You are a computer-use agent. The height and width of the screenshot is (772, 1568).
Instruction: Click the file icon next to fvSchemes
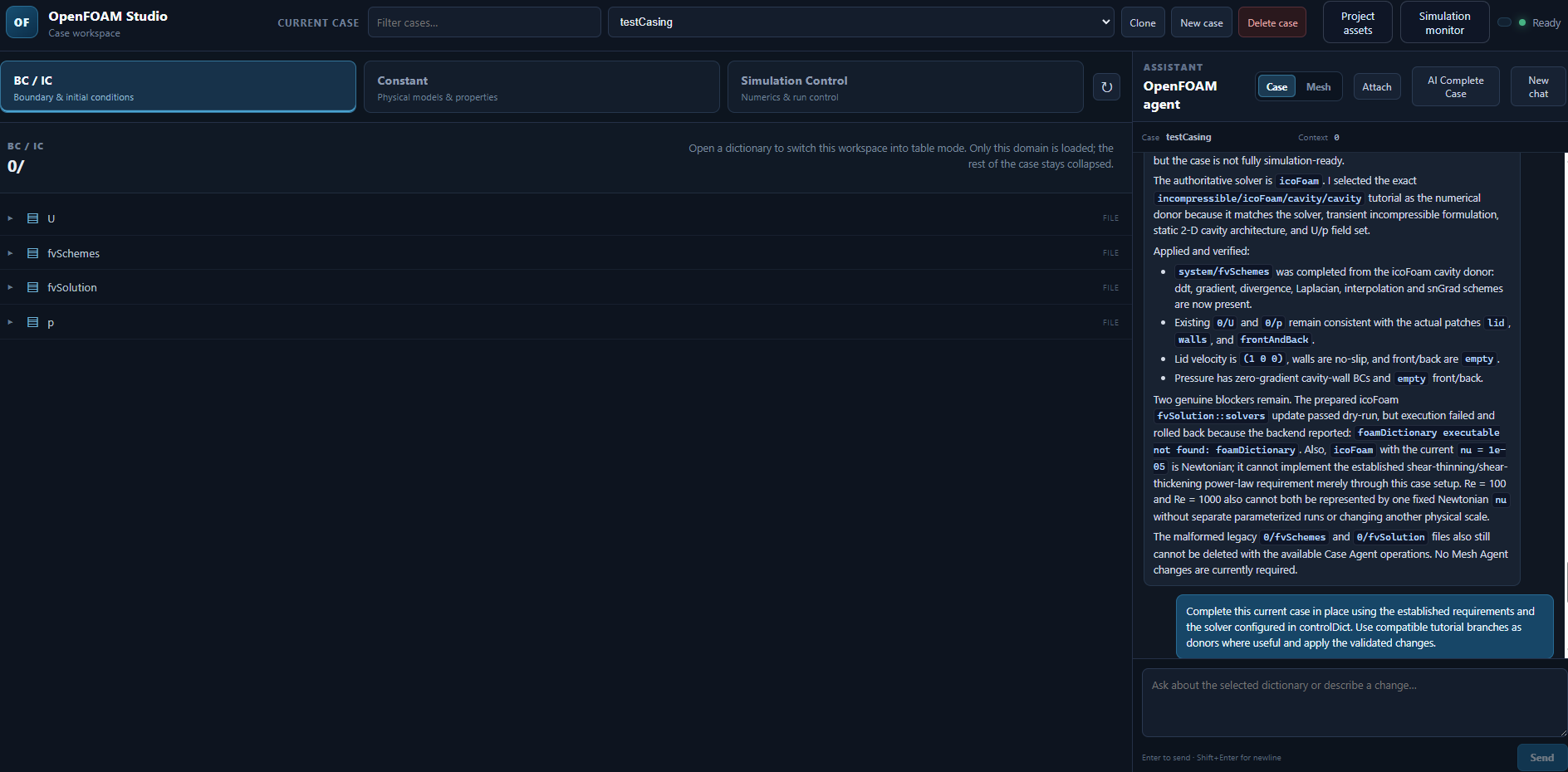coord(33,253)
